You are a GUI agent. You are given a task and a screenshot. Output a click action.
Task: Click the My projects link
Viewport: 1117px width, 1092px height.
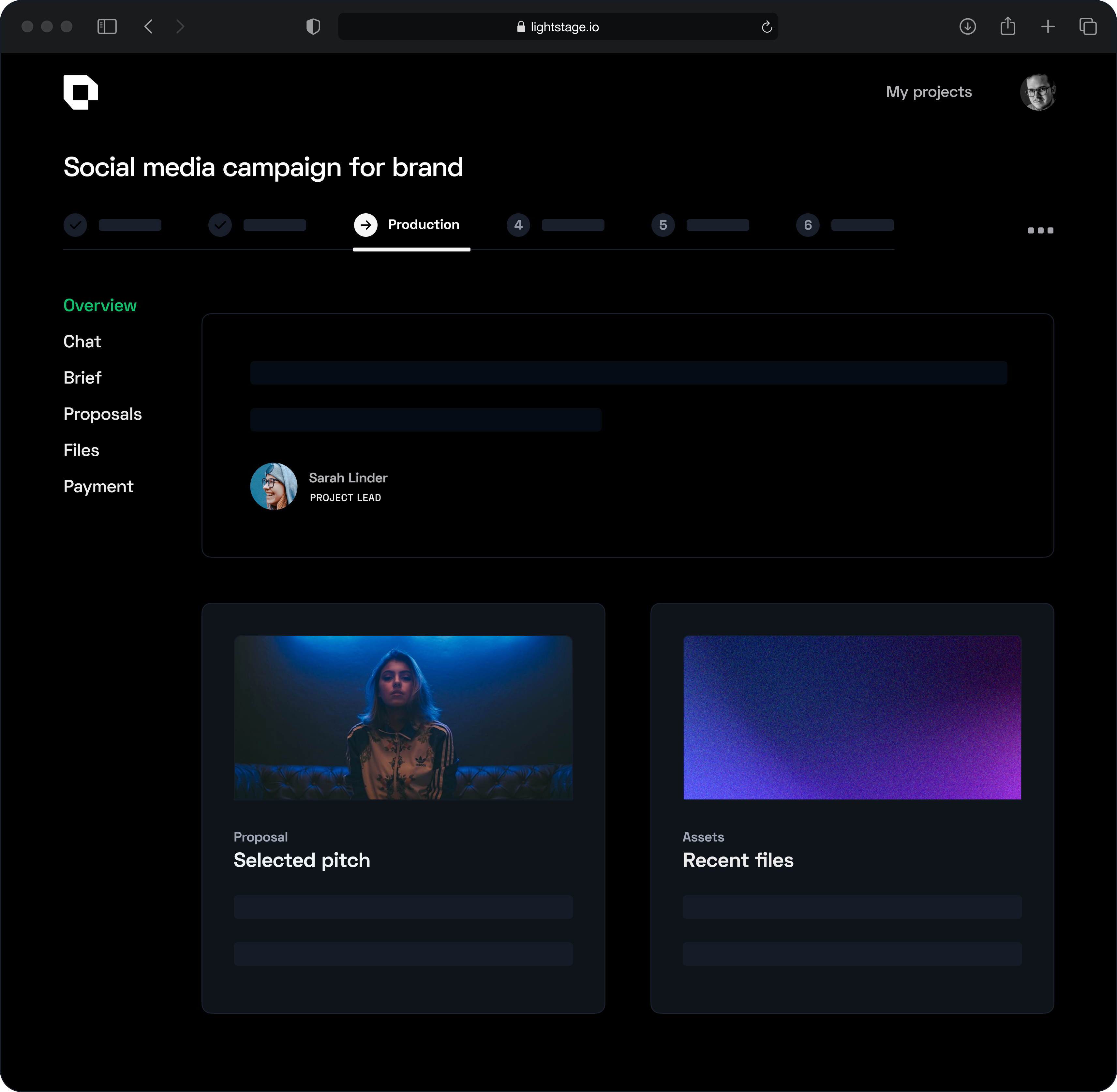(x=928, y=92)
